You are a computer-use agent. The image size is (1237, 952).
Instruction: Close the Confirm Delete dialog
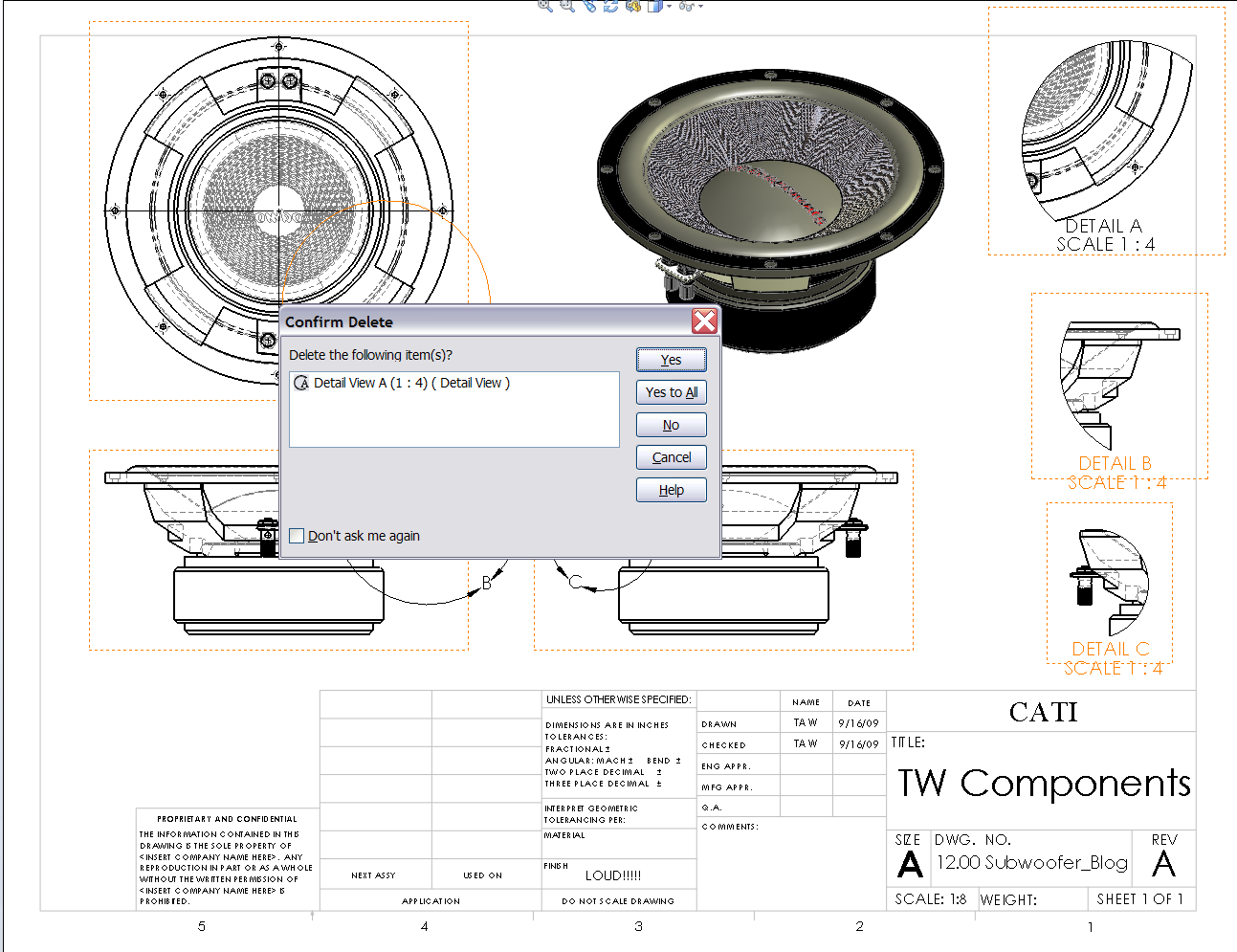pos(705,321)
